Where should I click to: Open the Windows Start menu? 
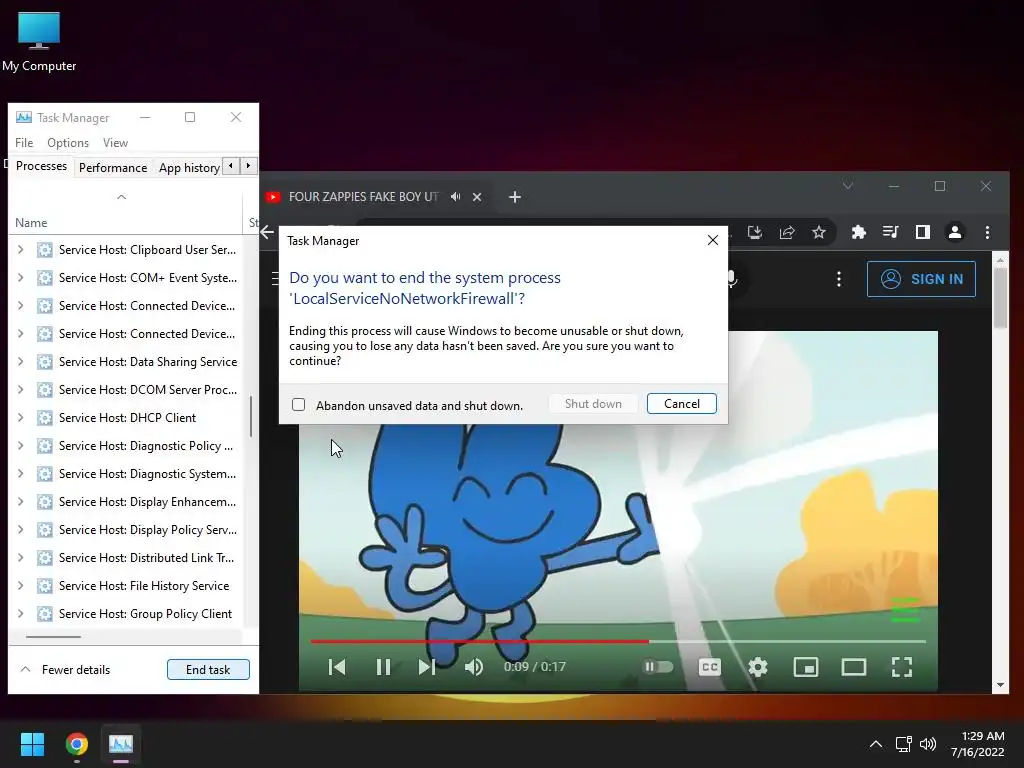point(32,744)
